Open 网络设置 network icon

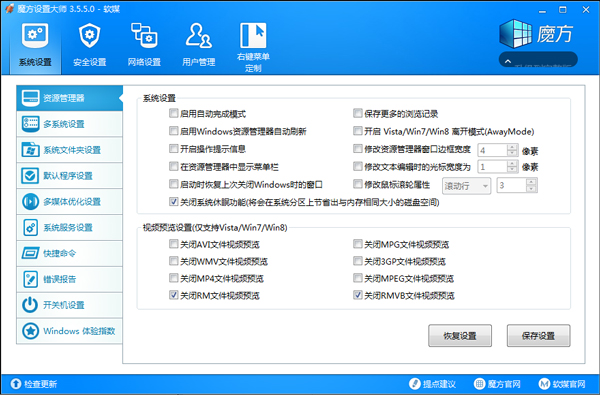click(x=144, y=36)
